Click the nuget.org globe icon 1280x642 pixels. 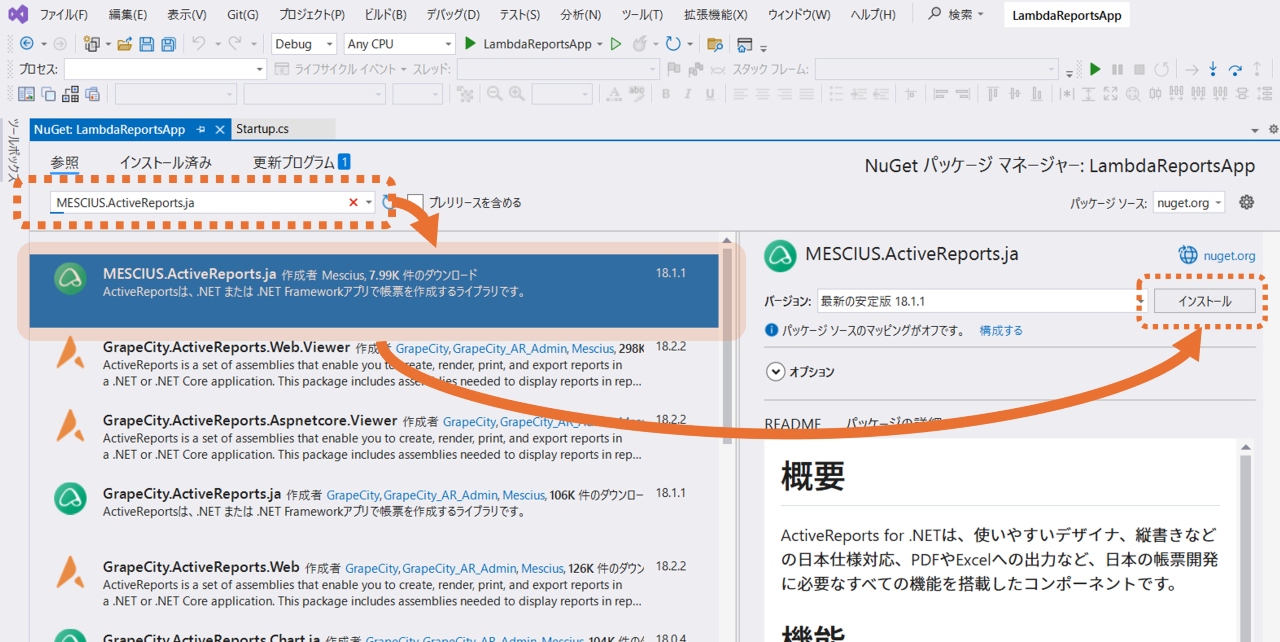pos(1188,255)
